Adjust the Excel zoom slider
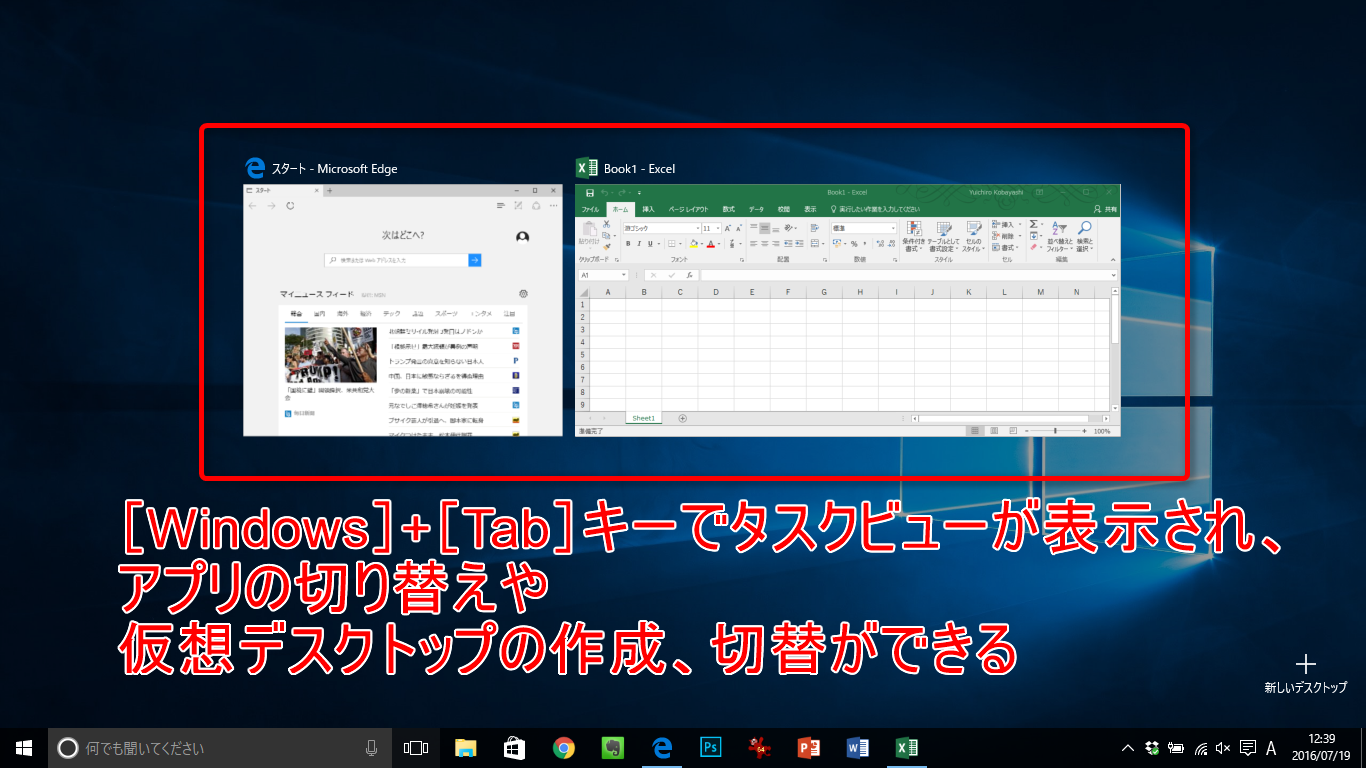This screenshot has width=1366, height=768. (x=1053, y=431)
